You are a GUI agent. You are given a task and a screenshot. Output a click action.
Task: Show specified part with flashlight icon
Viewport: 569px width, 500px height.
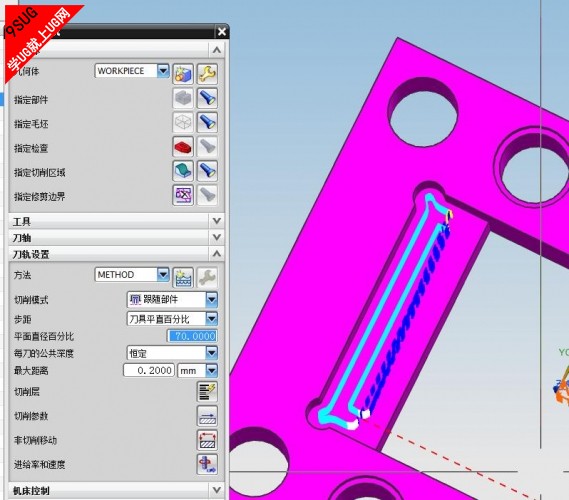[207, 98]
